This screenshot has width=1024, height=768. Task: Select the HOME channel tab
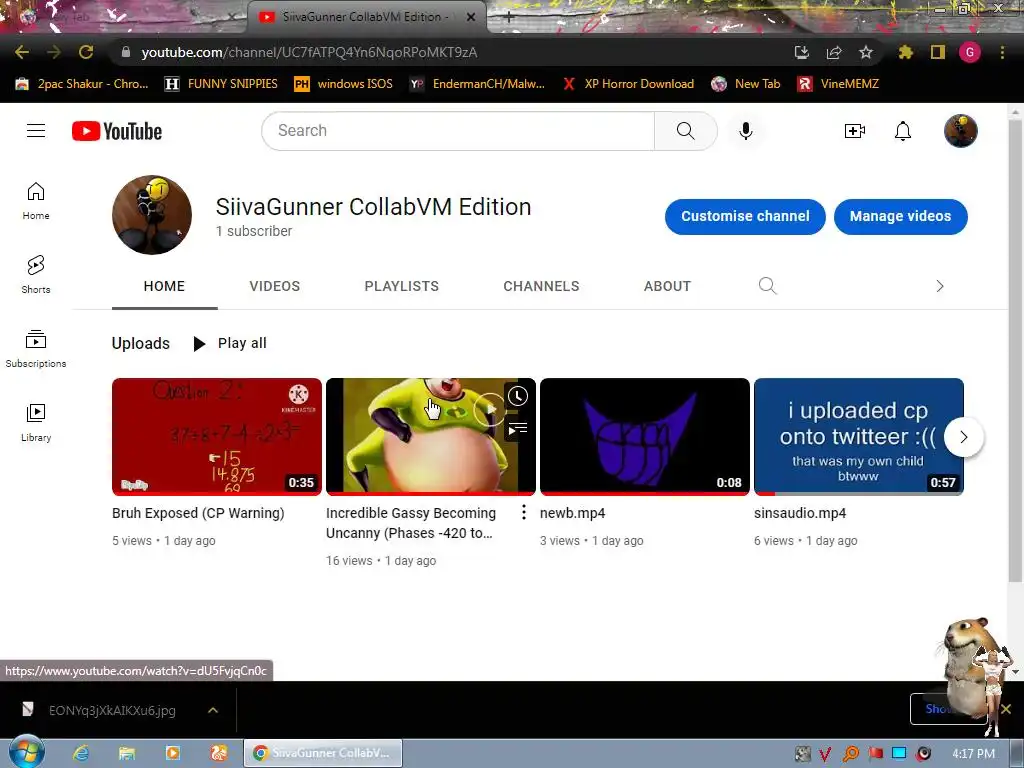165,286
